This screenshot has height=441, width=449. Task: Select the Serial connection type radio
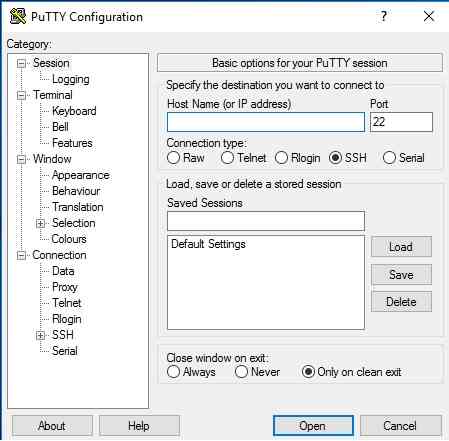(389, 158)
